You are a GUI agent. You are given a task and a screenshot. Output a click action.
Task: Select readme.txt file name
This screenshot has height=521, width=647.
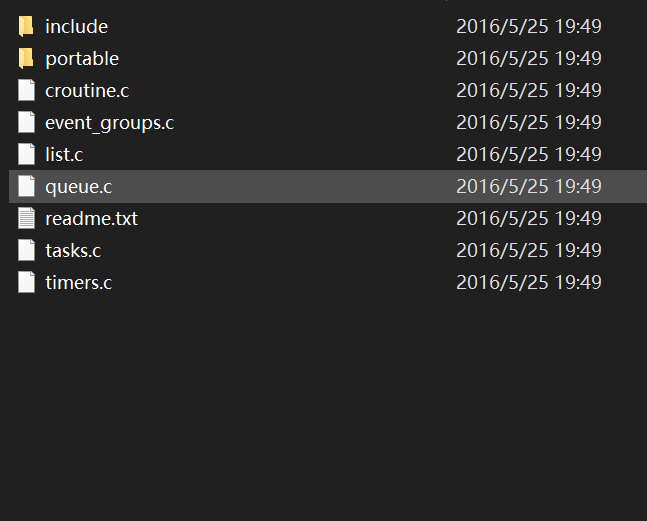coord(91,219)
